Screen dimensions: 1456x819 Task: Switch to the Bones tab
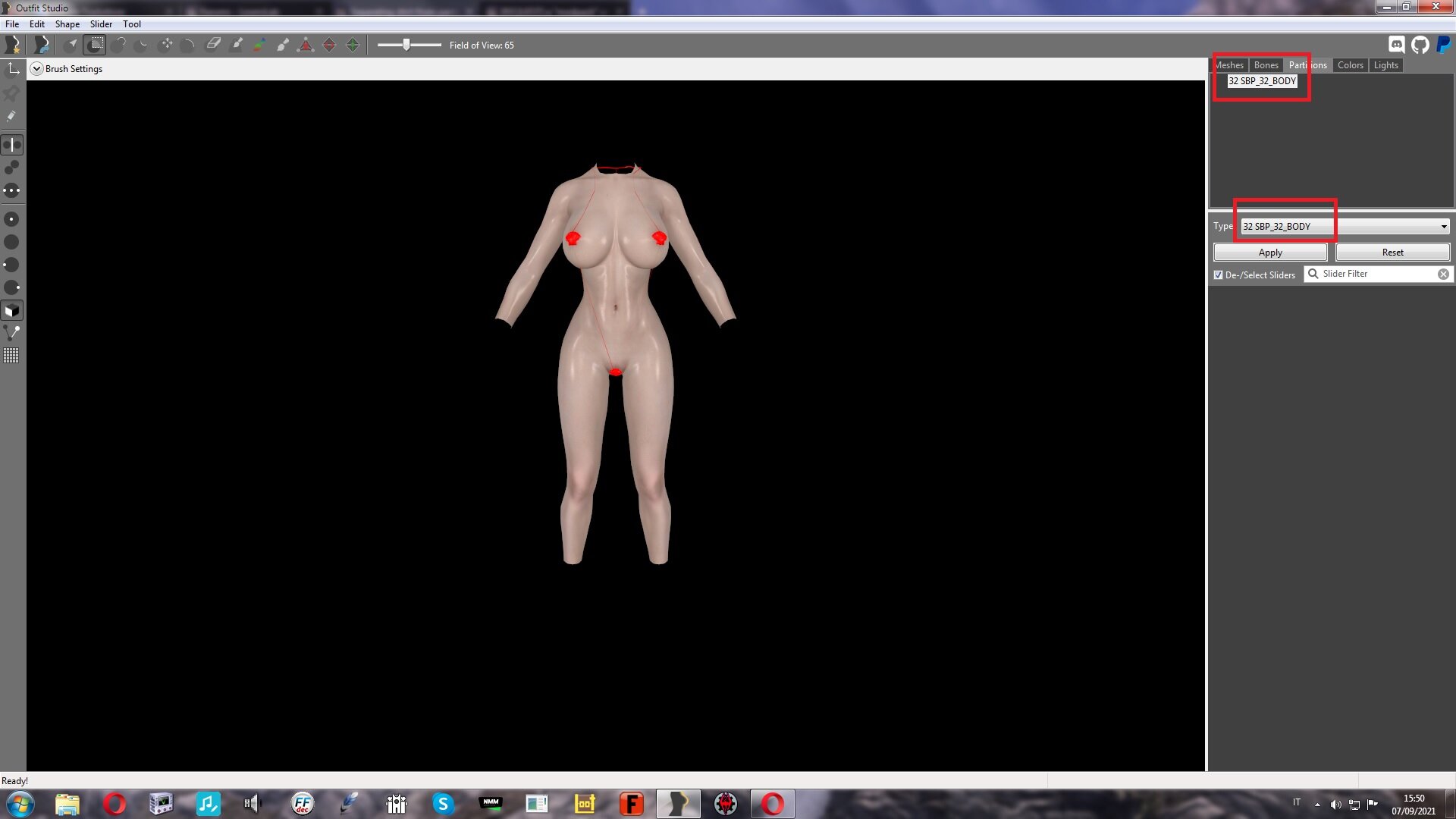click(1266, 65)
